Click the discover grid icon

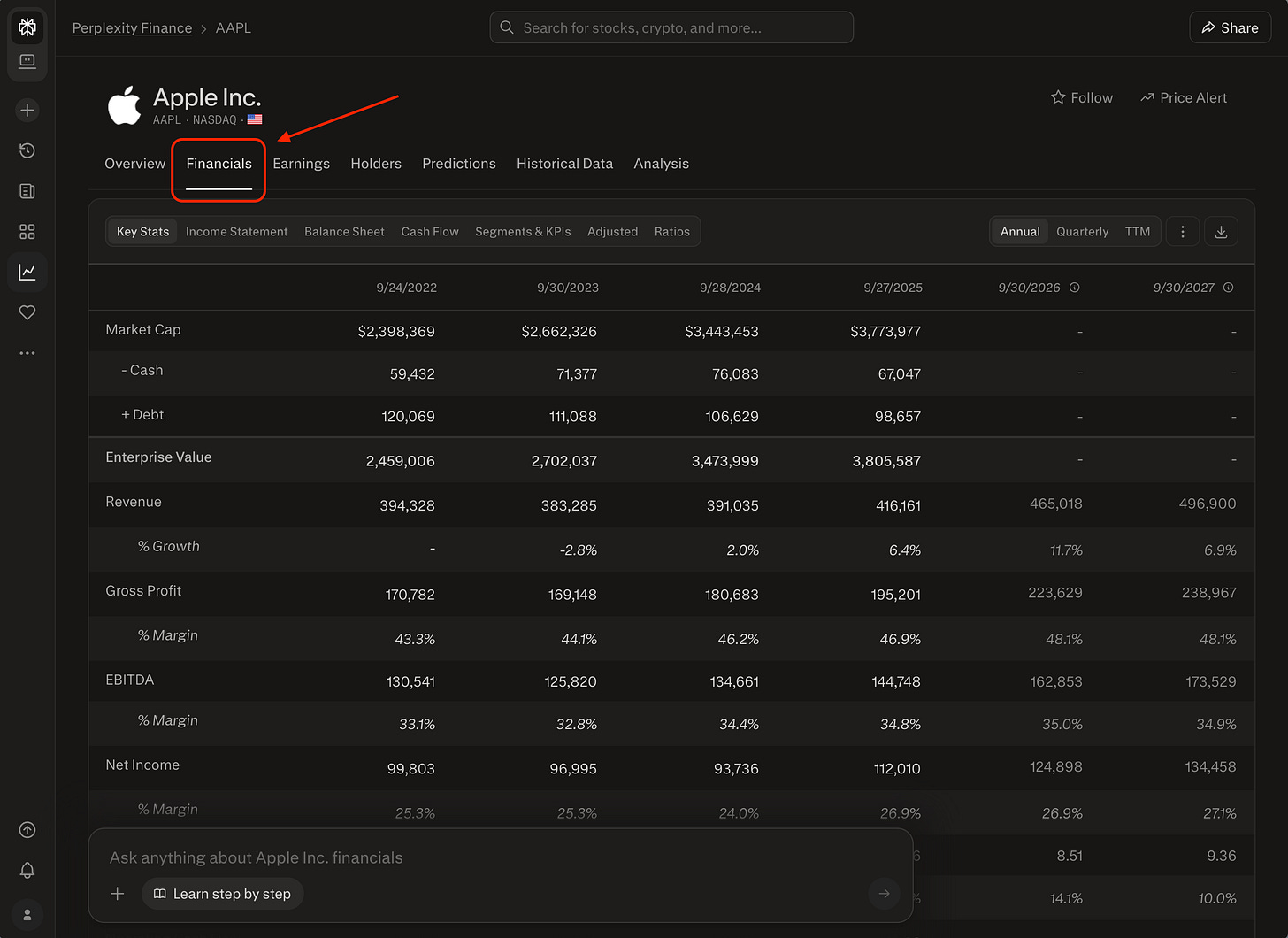[x=27, y=231]
